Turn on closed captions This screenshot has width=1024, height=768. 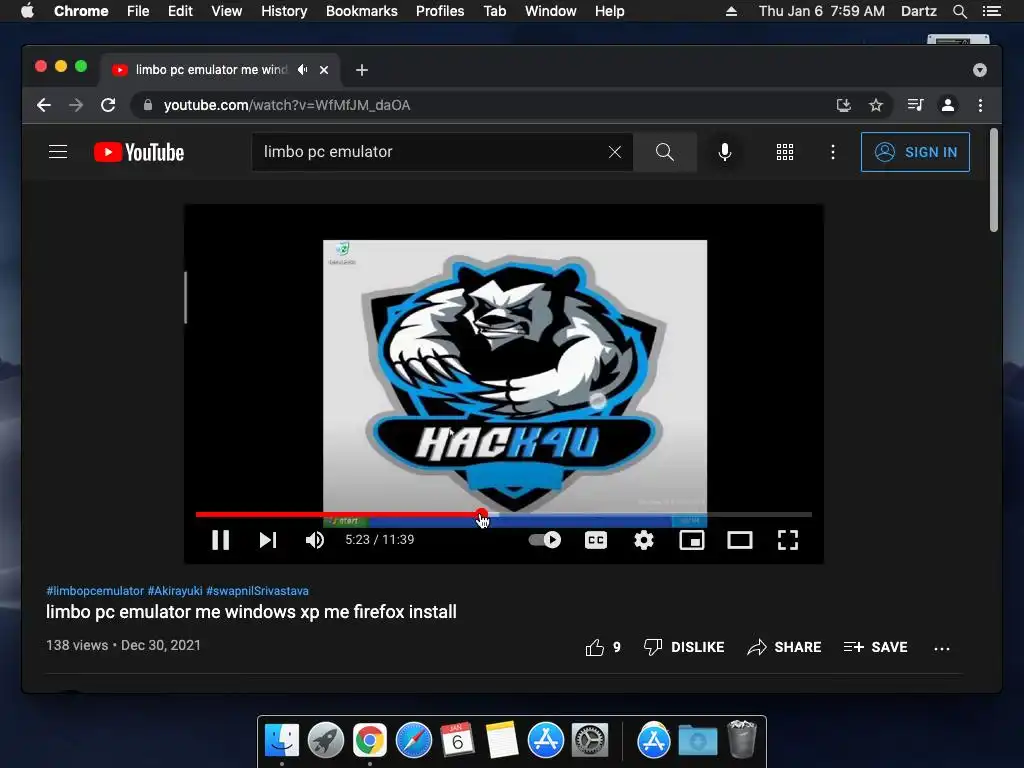click(596, 540)
